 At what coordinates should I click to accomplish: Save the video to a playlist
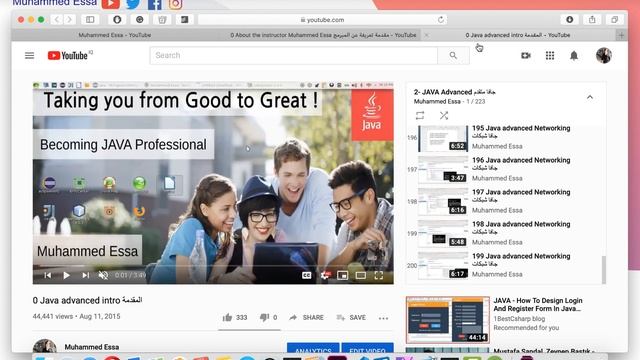pos(351,318)
